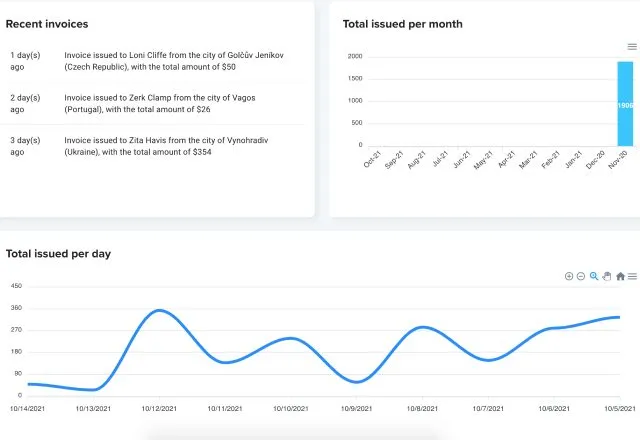The image size is (640, 440).
Task: Click the Oct-21 month label
Action: 372,159
